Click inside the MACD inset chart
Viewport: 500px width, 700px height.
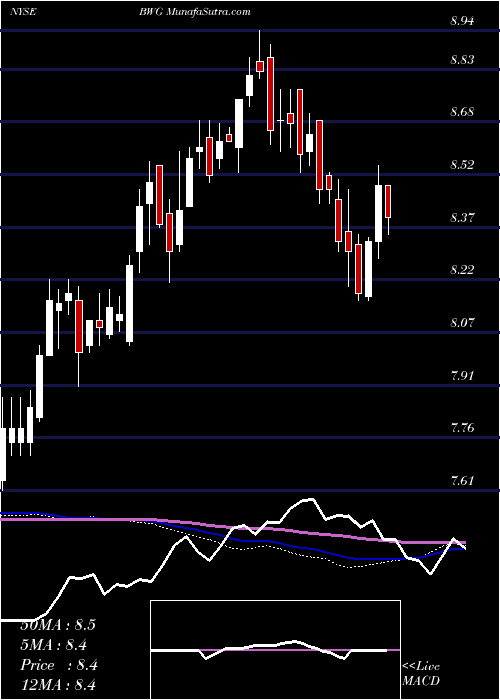click(275, 650)
